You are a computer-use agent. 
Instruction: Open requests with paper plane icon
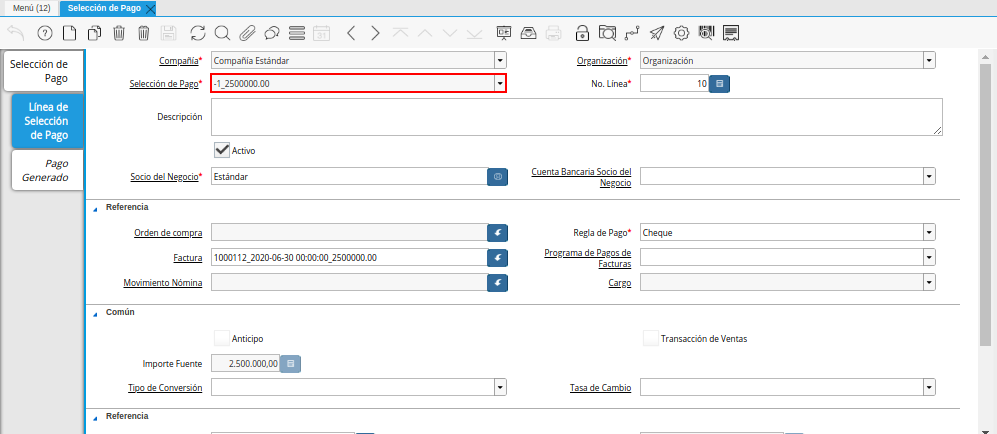[x=657, y=33]
